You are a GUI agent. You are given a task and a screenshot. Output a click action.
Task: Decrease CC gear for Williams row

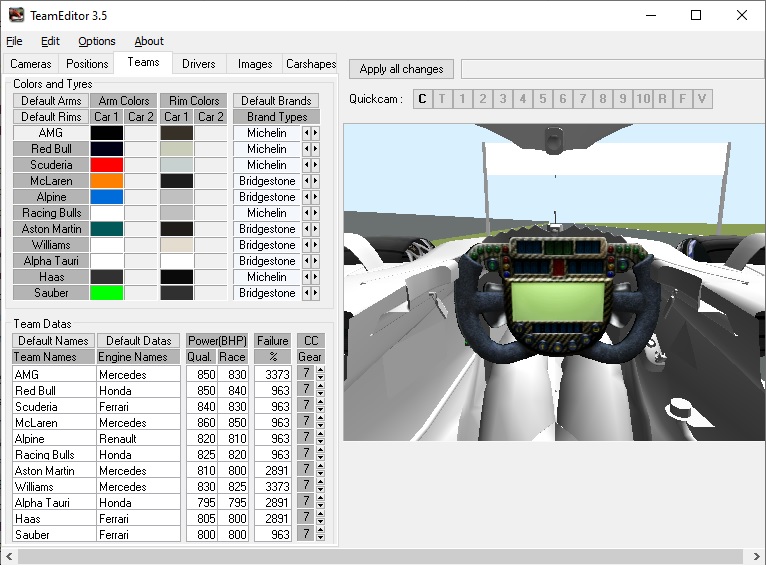[x=320, y=490]
